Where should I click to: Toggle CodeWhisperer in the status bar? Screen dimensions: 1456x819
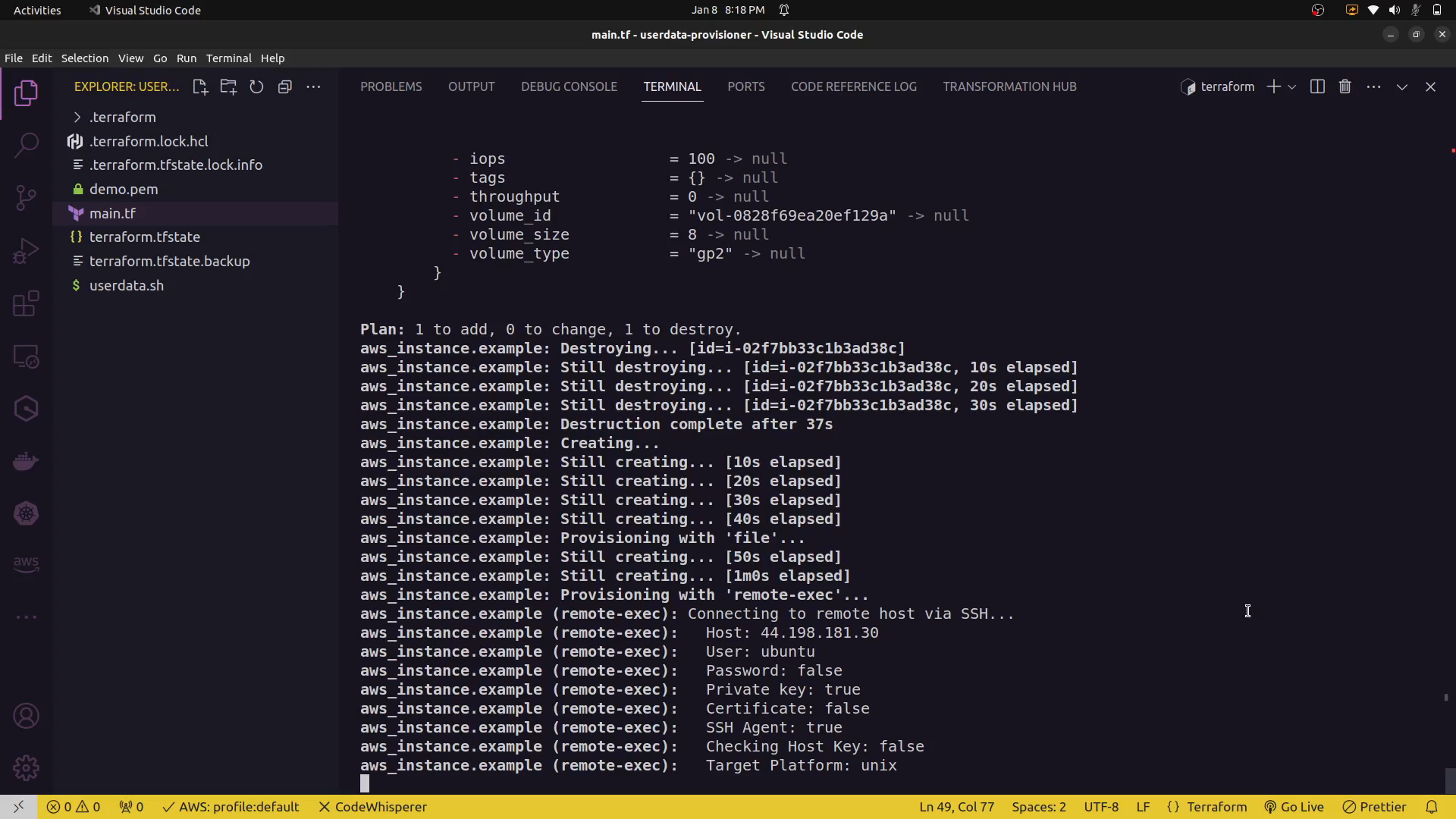pyautogui.click(x=372, y=807)
